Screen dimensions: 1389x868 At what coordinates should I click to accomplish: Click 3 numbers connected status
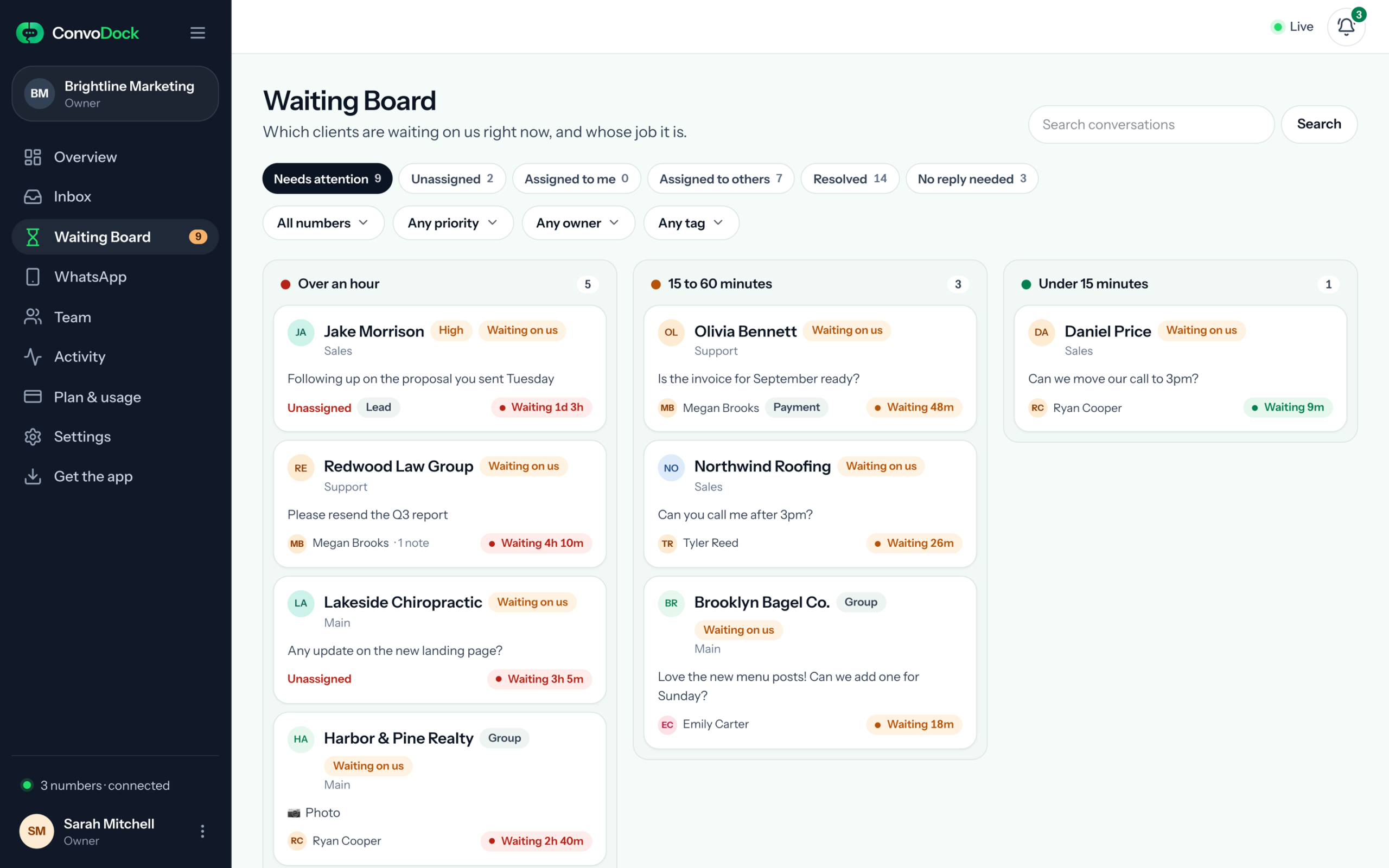point(95,785)
